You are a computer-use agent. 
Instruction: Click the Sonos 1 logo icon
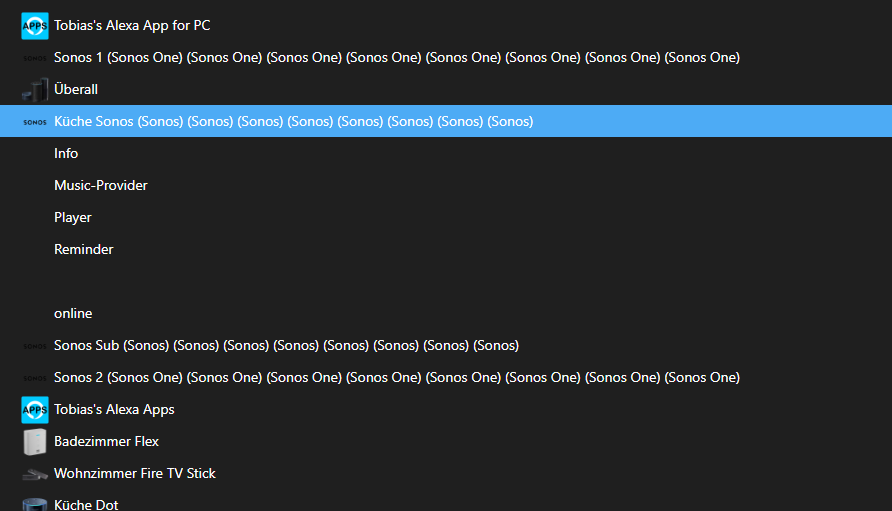(x=35, y=58)
